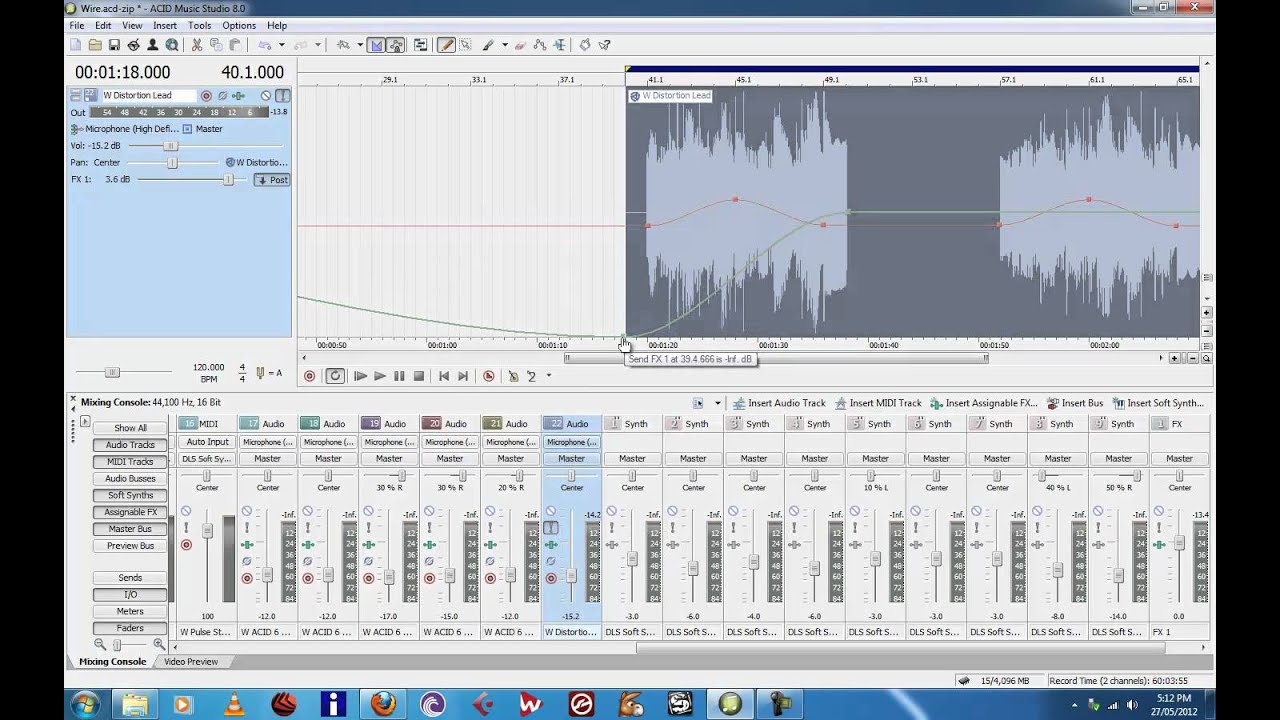Open the Master output dropdown on the FX 1 channel
The height and width of the screenshot is (720, 1280).
(1180, 459)
